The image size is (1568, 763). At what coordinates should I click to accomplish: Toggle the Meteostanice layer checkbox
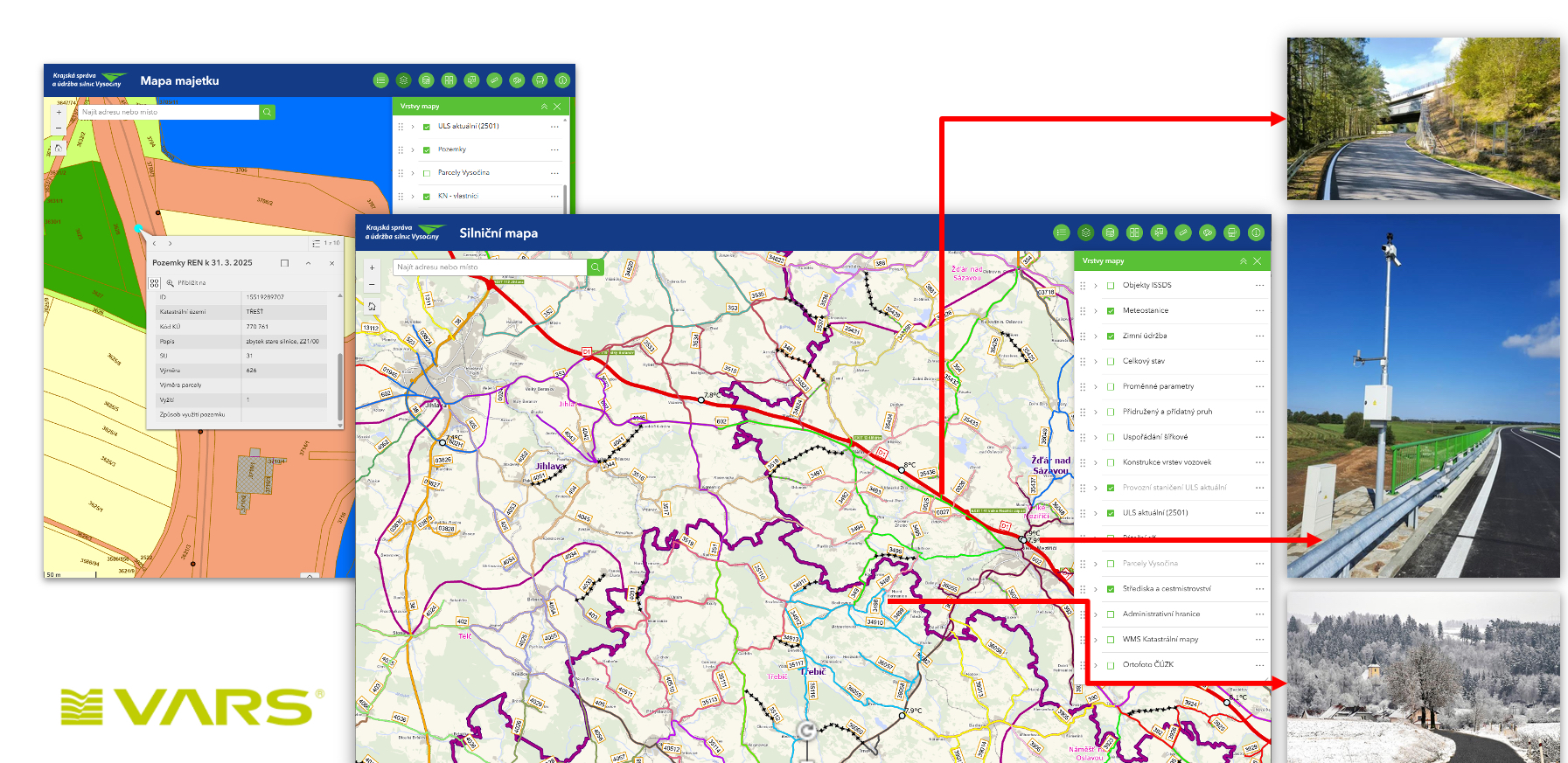pyautogui.click(x=1111, y=310)
